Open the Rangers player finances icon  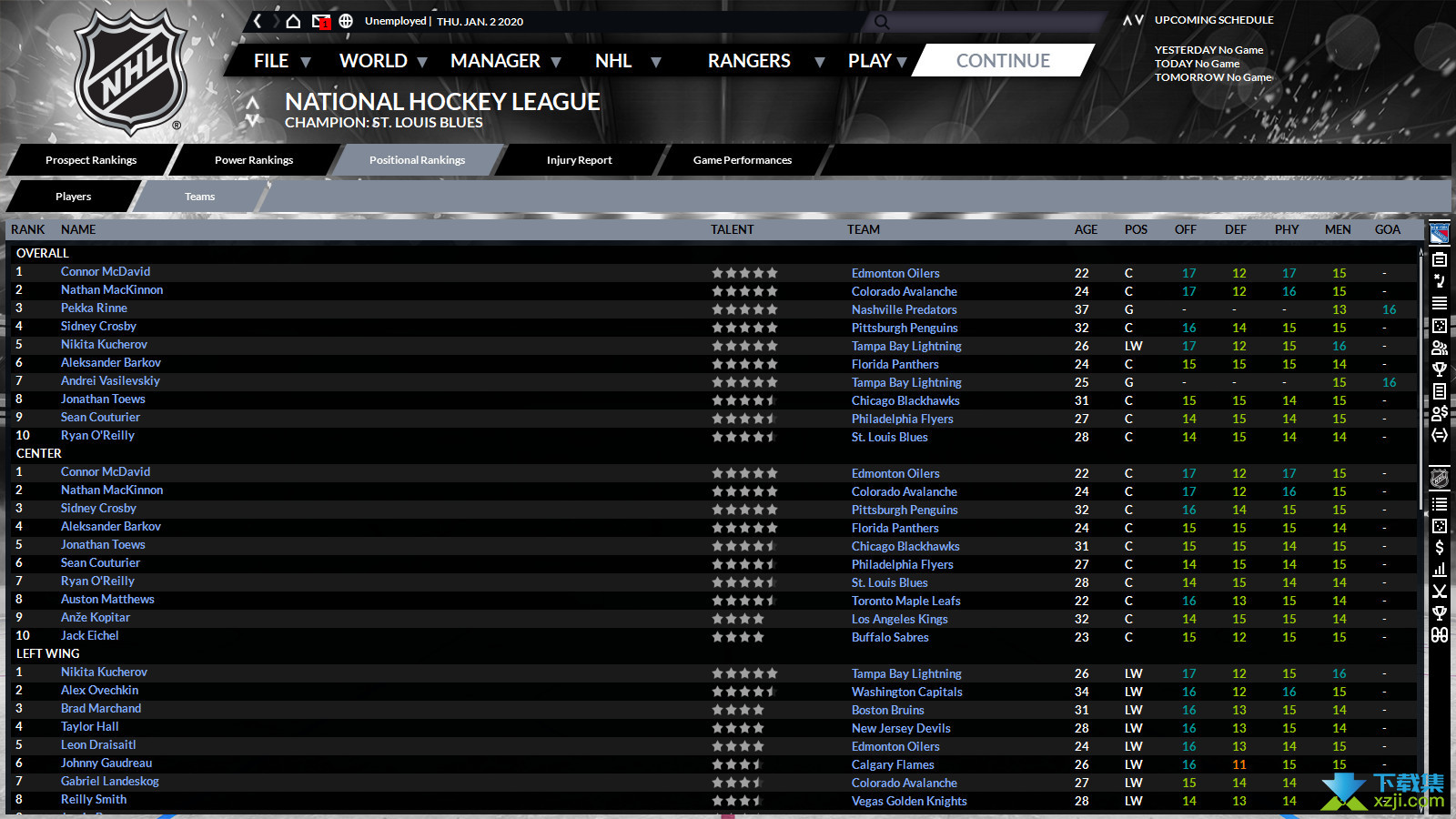[1440, 413]
